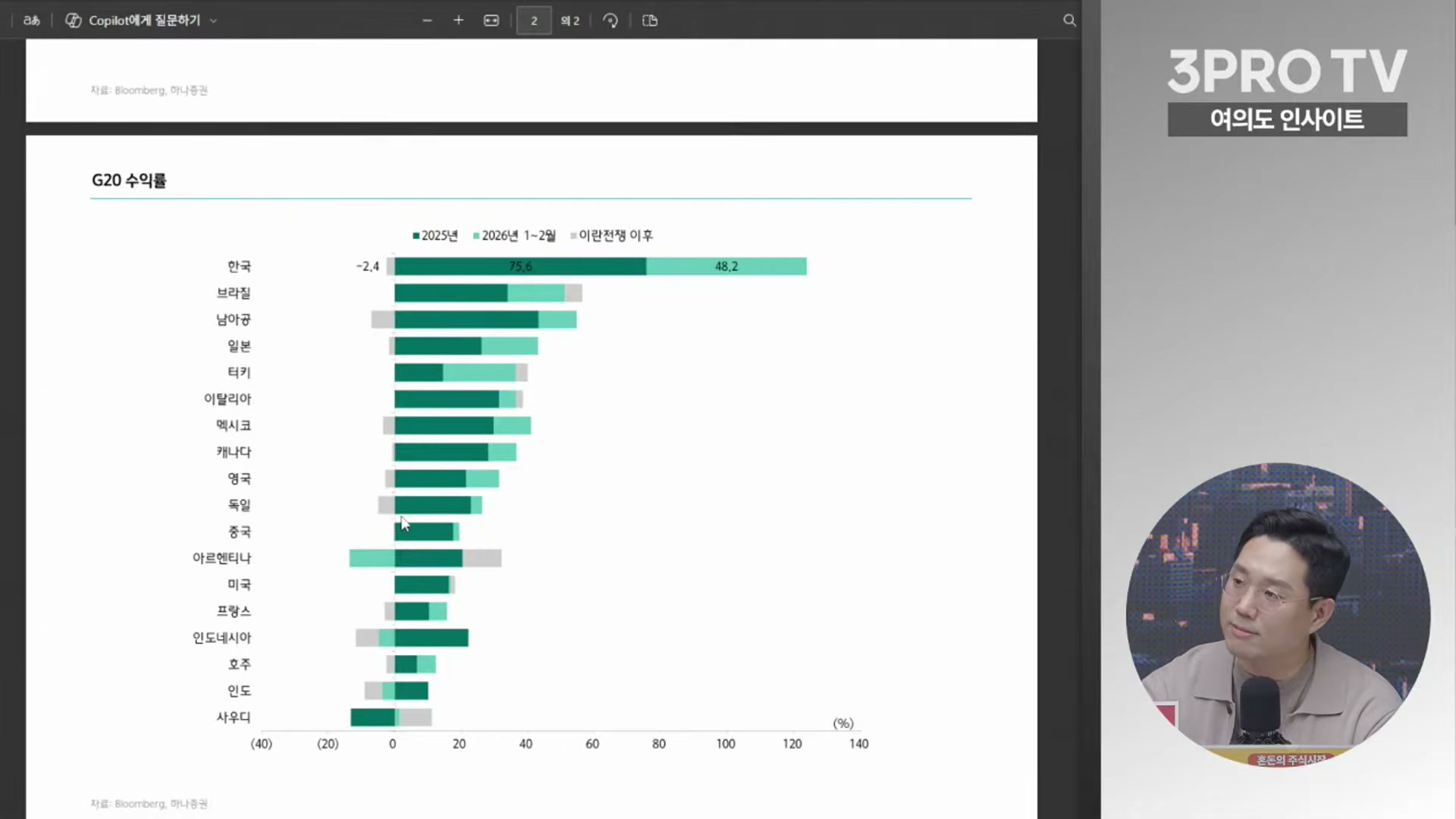
Task: Click the 여의도 인사이트 banner
Action: 1287,120
